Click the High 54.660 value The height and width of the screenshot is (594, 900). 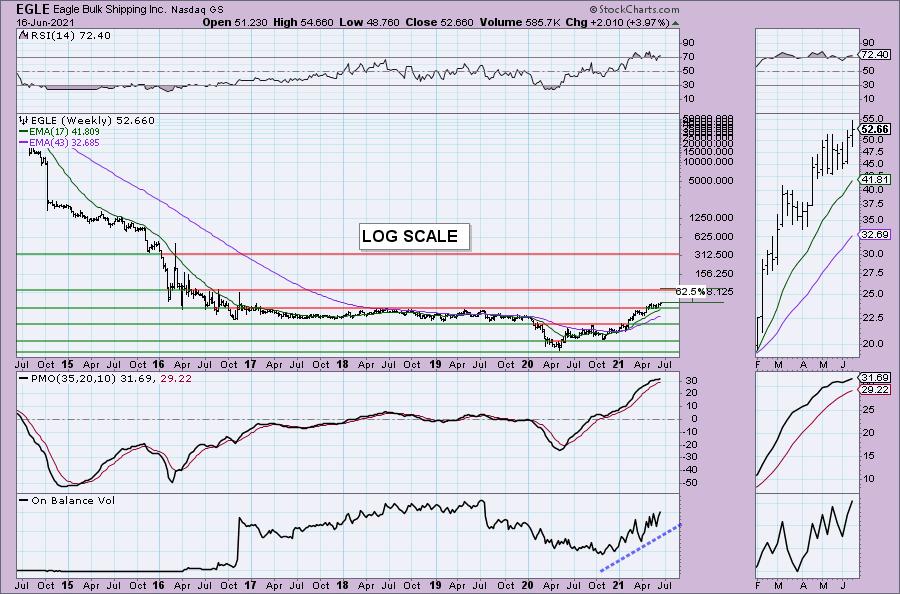pos(304,22)
